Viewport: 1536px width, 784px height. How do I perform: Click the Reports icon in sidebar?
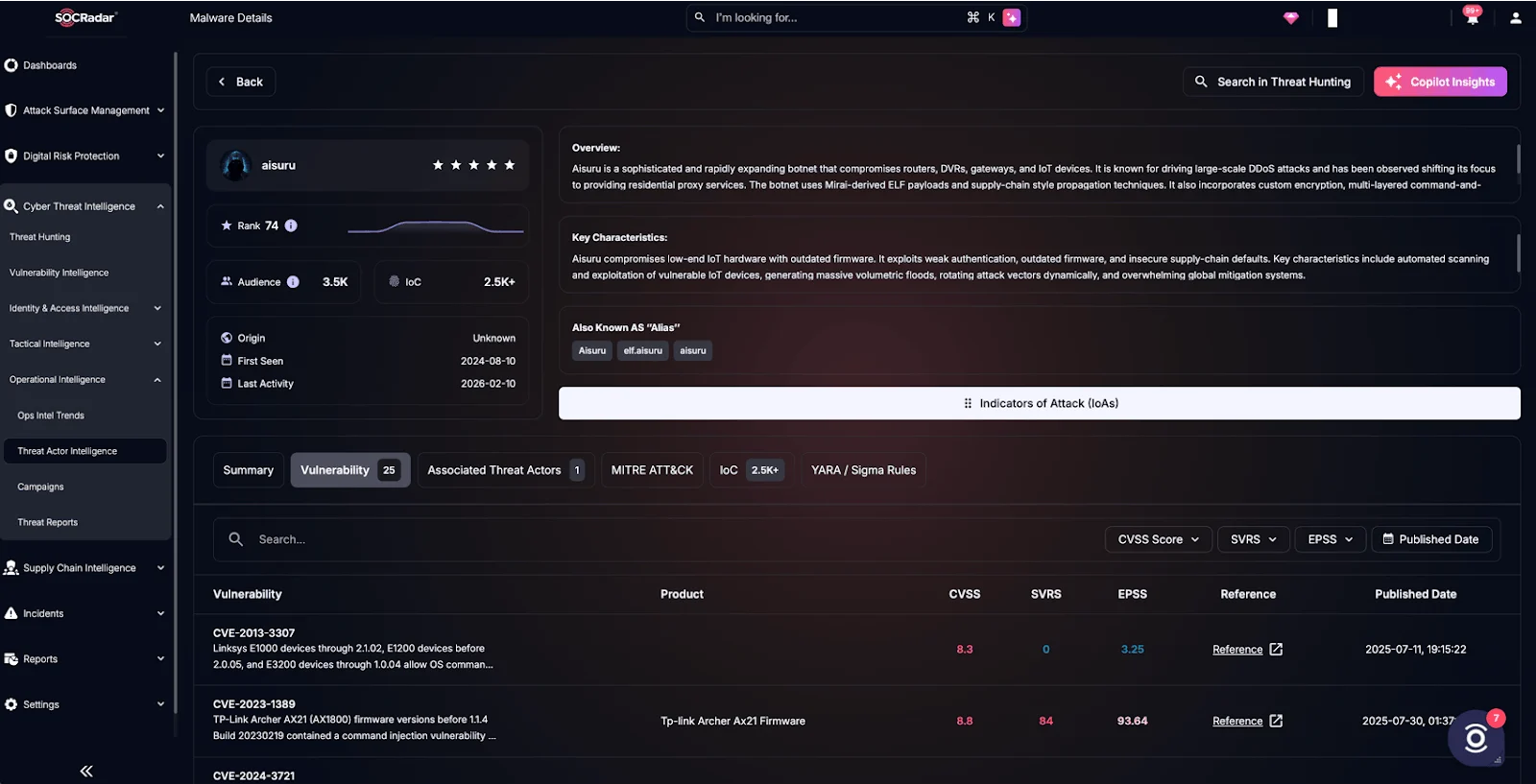click(x=12, y=659)
